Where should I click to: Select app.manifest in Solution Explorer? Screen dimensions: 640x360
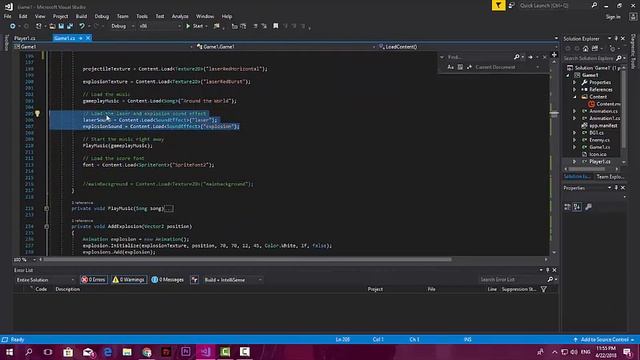point(603,126)
